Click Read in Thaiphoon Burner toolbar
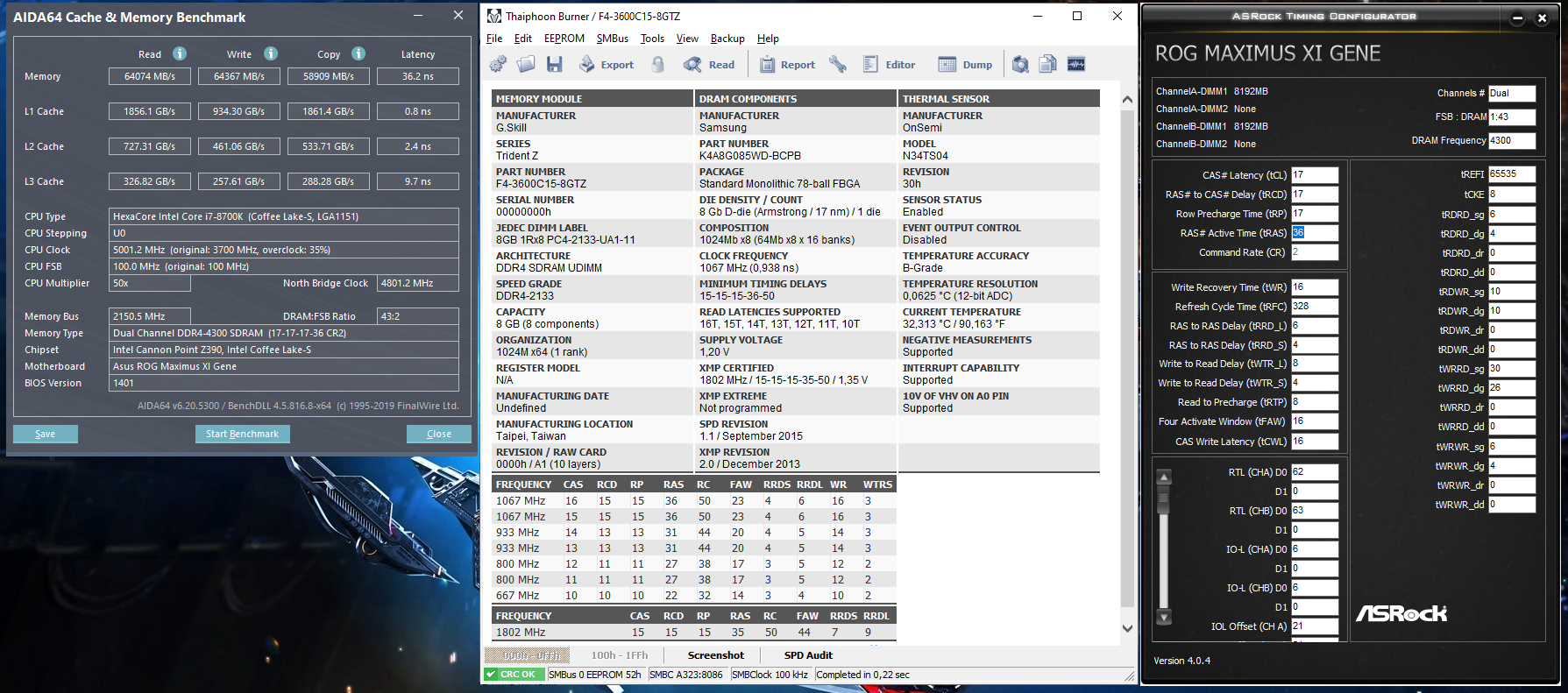This screenshot has height=693, width=1568. tap(709, 64)
